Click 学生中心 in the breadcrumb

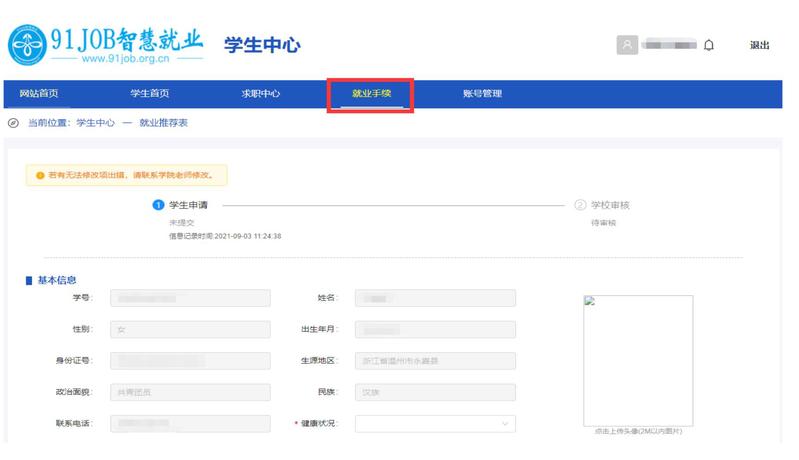95,123
